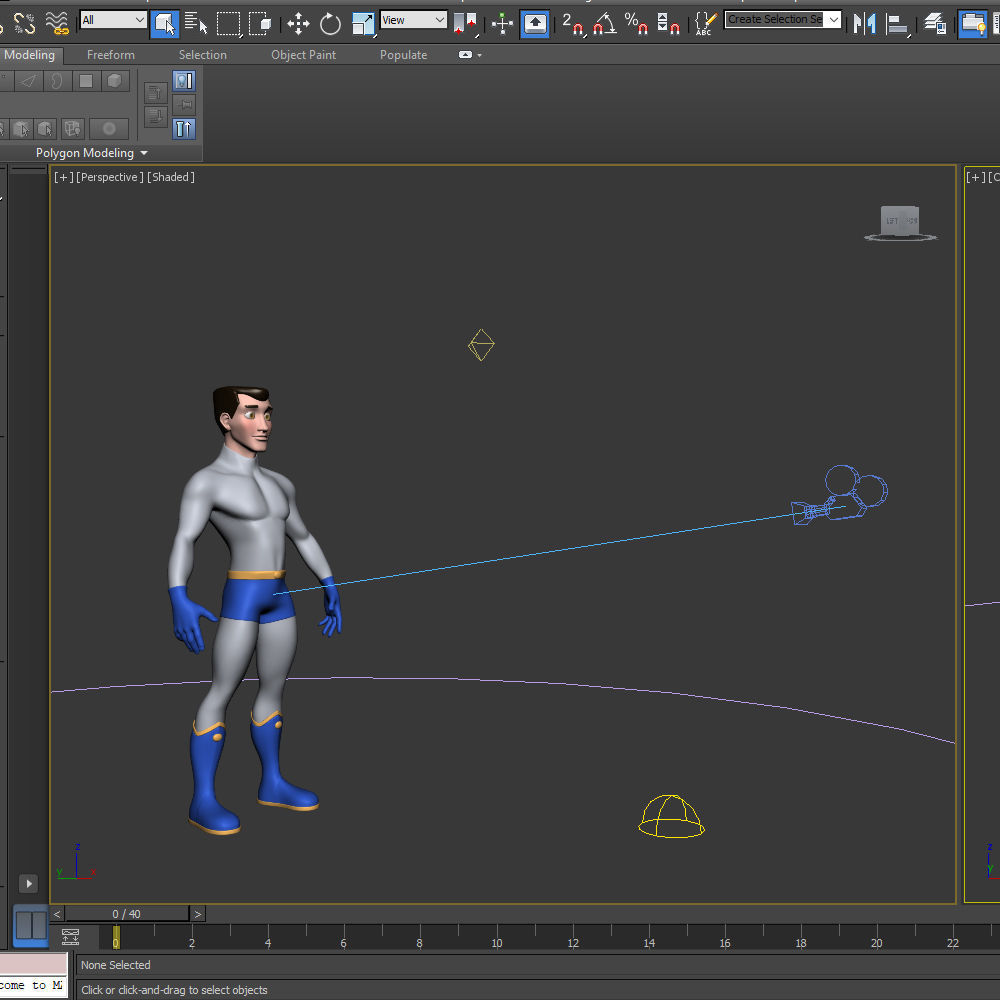Screen dimensions: 1000x1000
Task: Open the [+] menu of Perspective viewport
Action: coord(63,177)
